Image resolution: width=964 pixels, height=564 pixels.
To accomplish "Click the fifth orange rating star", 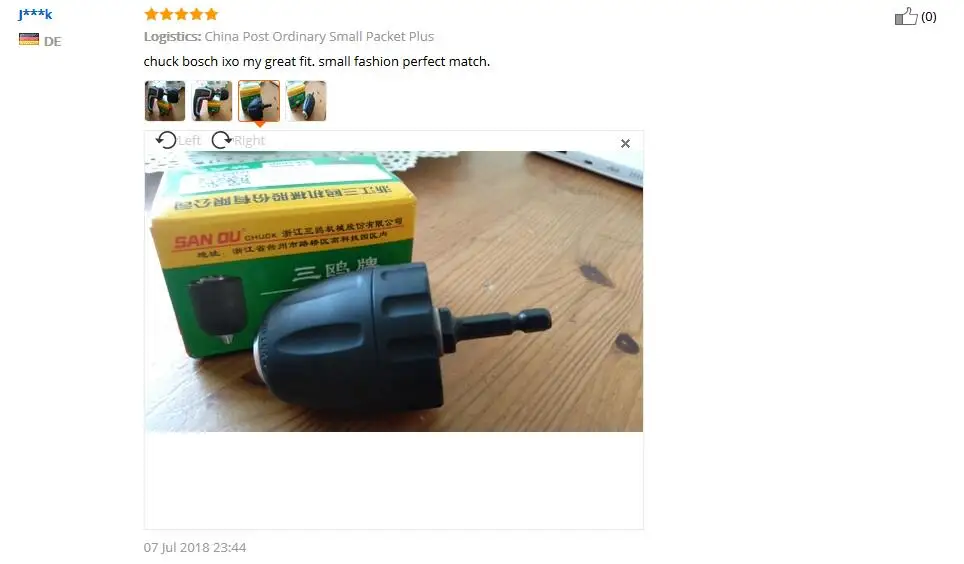I will [211, 14].
